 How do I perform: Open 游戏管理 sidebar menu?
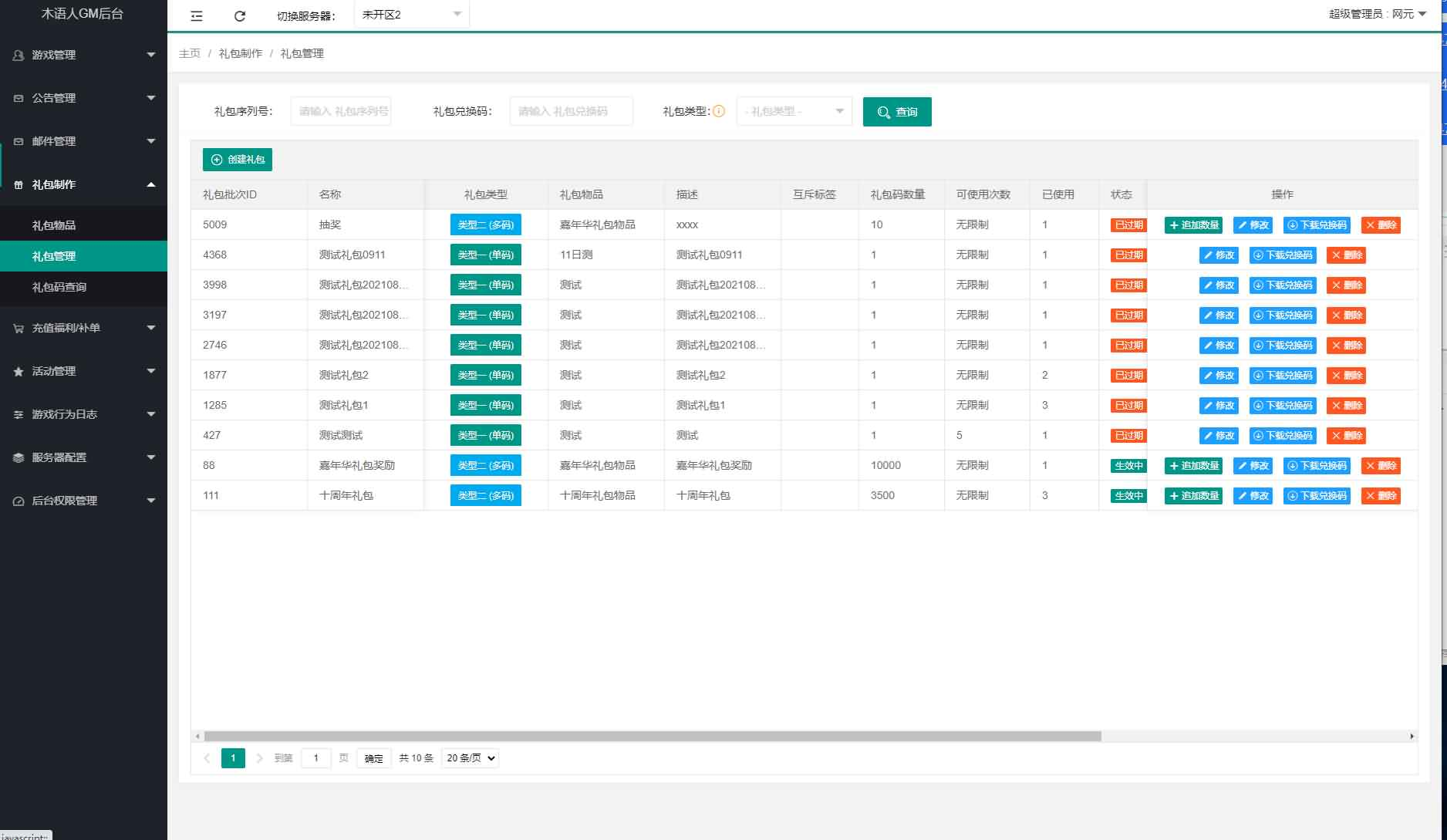click(83, 55)
